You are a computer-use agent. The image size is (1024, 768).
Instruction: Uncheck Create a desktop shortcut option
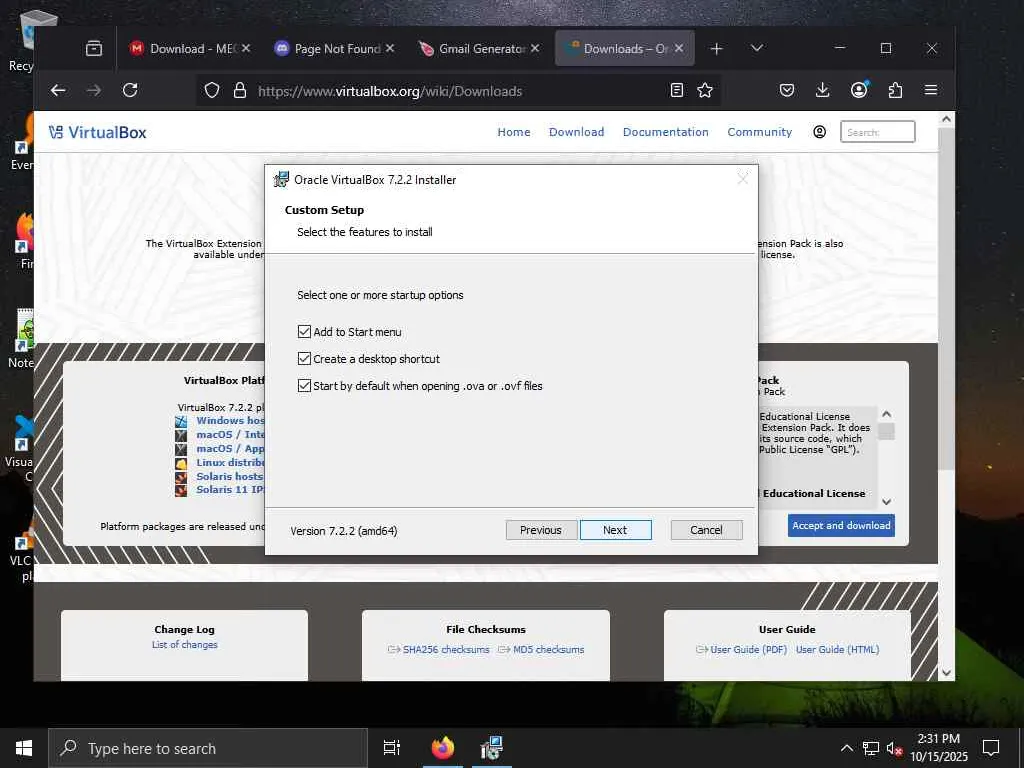tap(304, 359)
